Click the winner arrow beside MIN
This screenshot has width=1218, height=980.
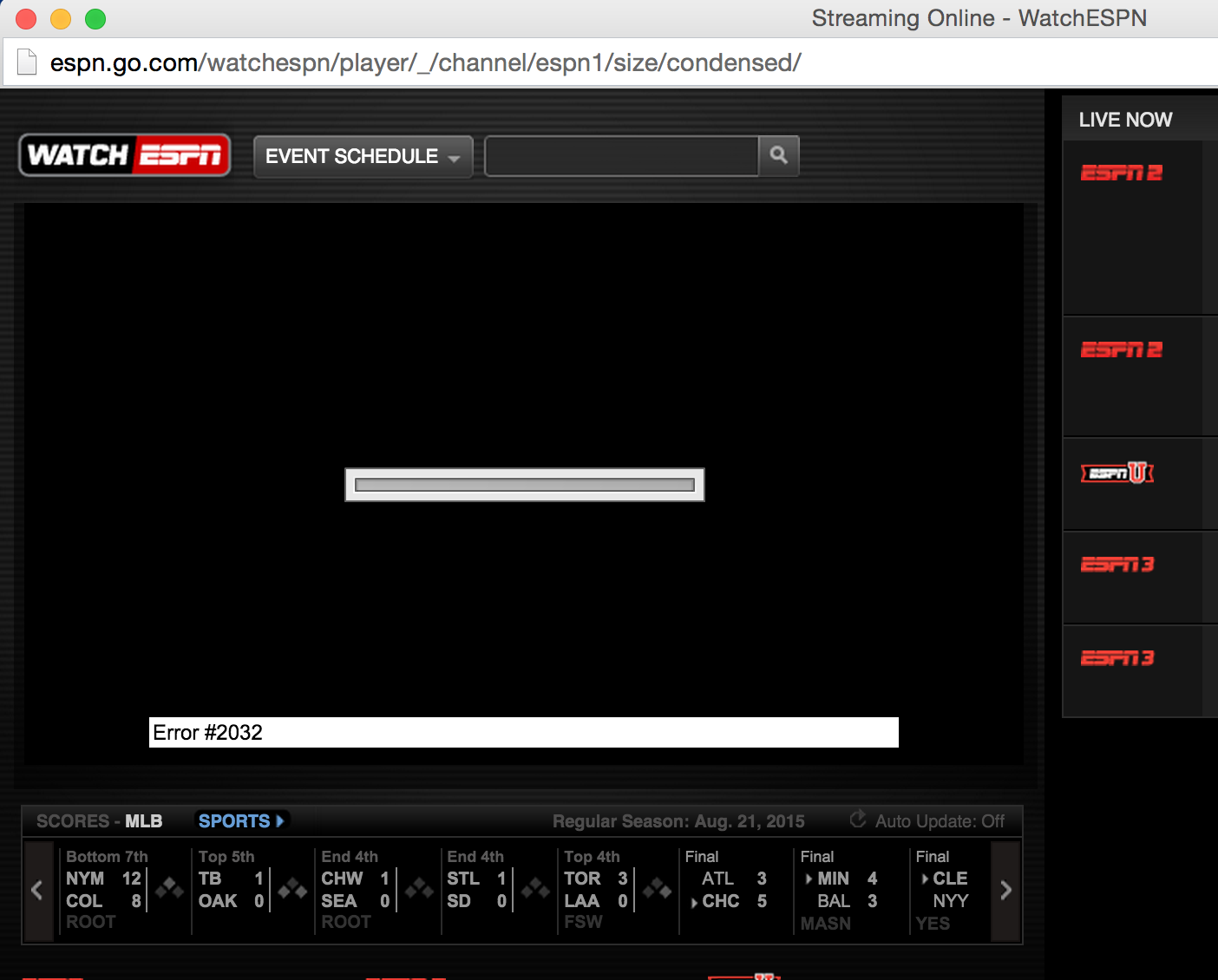[809, 879]
